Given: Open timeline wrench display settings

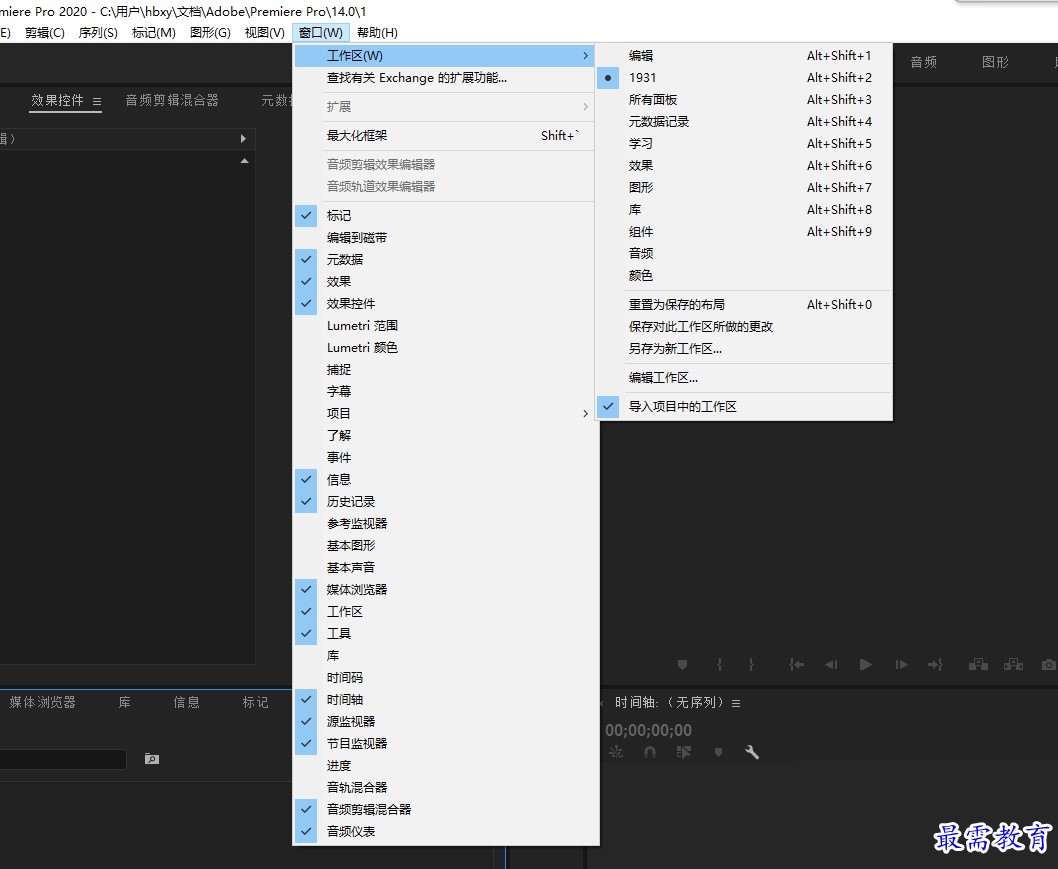Looking at the screenshot, I should (752, 752).
